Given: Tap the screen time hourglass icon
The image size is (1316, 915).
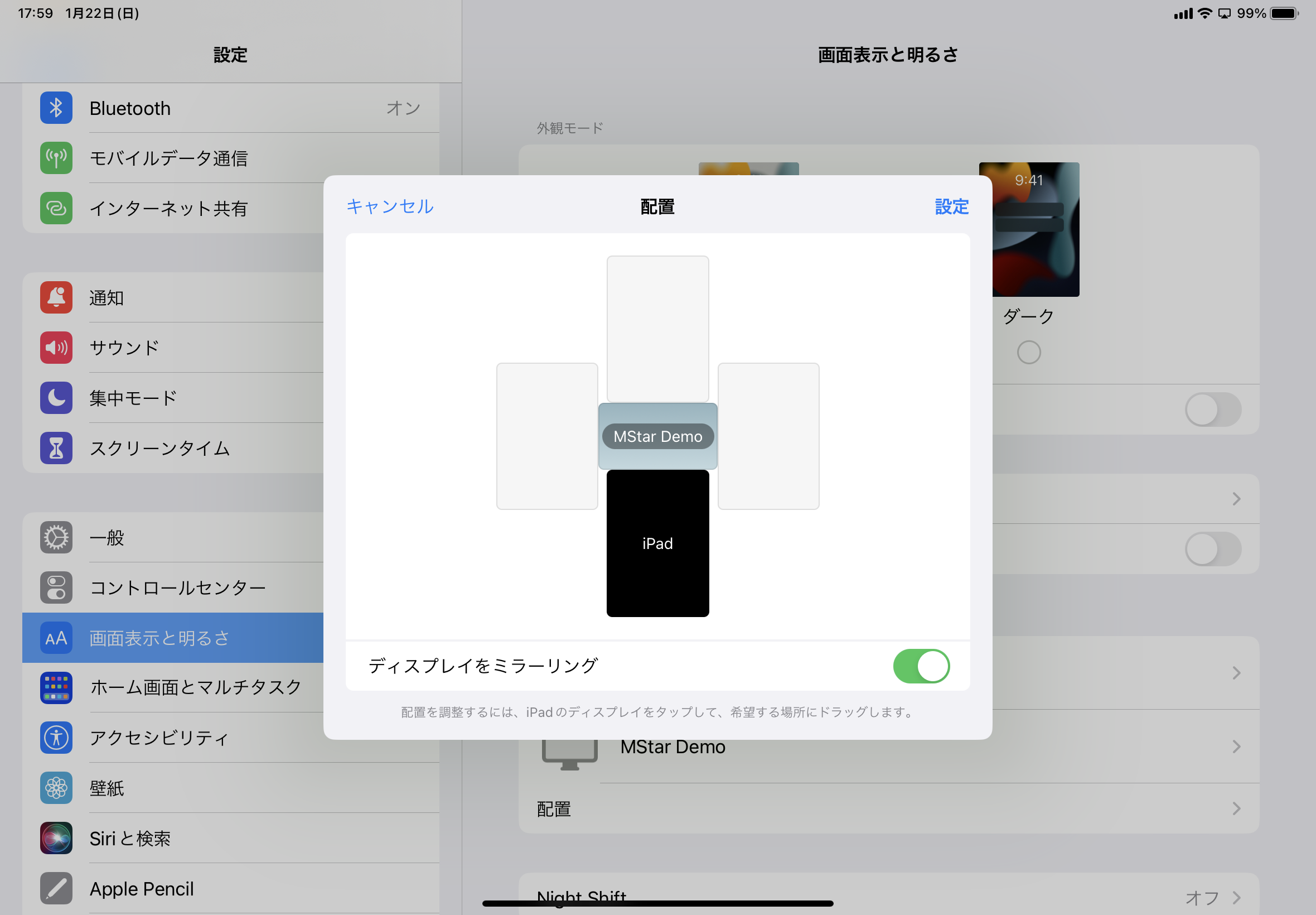Looking at the screenshot, I should 56,448.
